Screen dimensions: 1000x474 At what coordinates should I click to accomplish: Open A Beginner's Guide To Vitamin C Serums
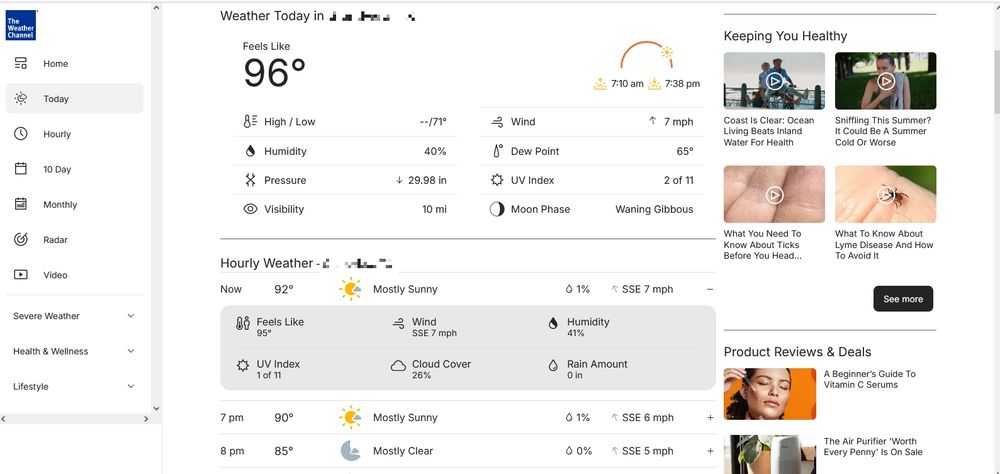click(869, 380)
